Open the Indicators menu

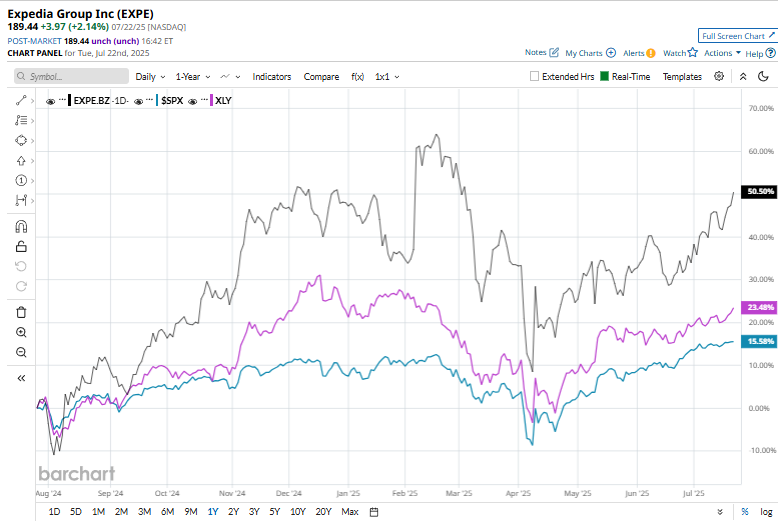[x=271, y=77]
